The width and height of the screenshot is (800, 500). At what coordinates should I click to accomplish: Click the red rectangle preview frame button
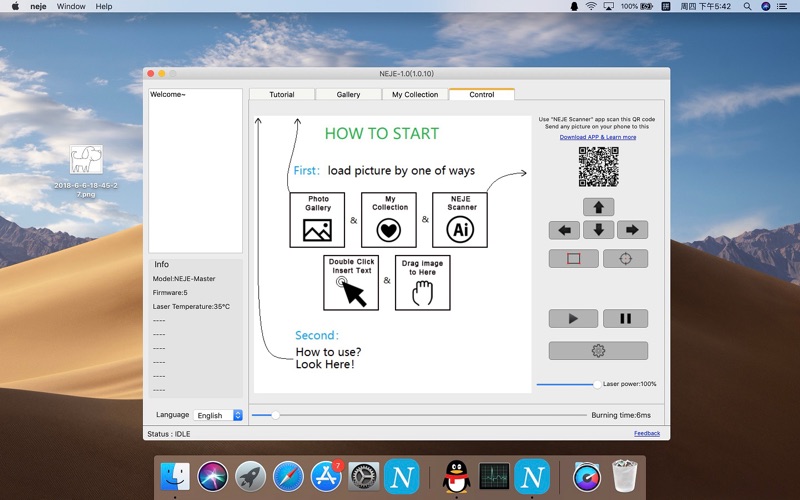click(573, 259)
